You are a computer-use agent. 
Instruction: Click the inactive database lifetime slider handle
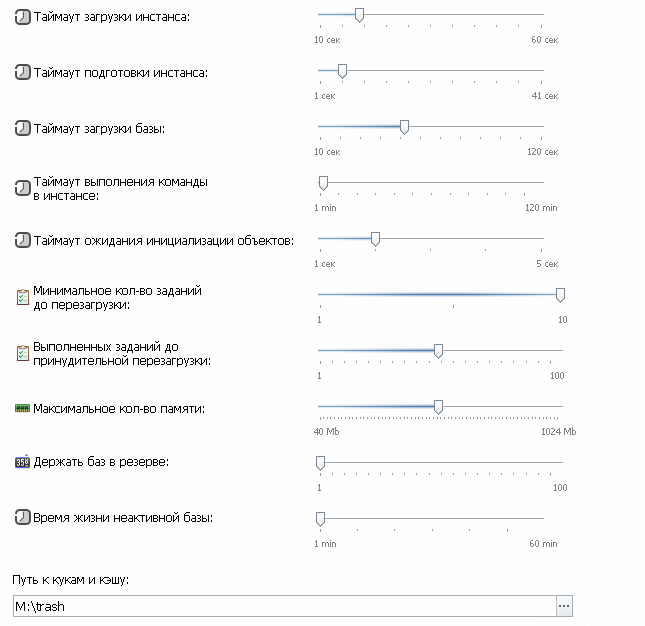(320, 519)
